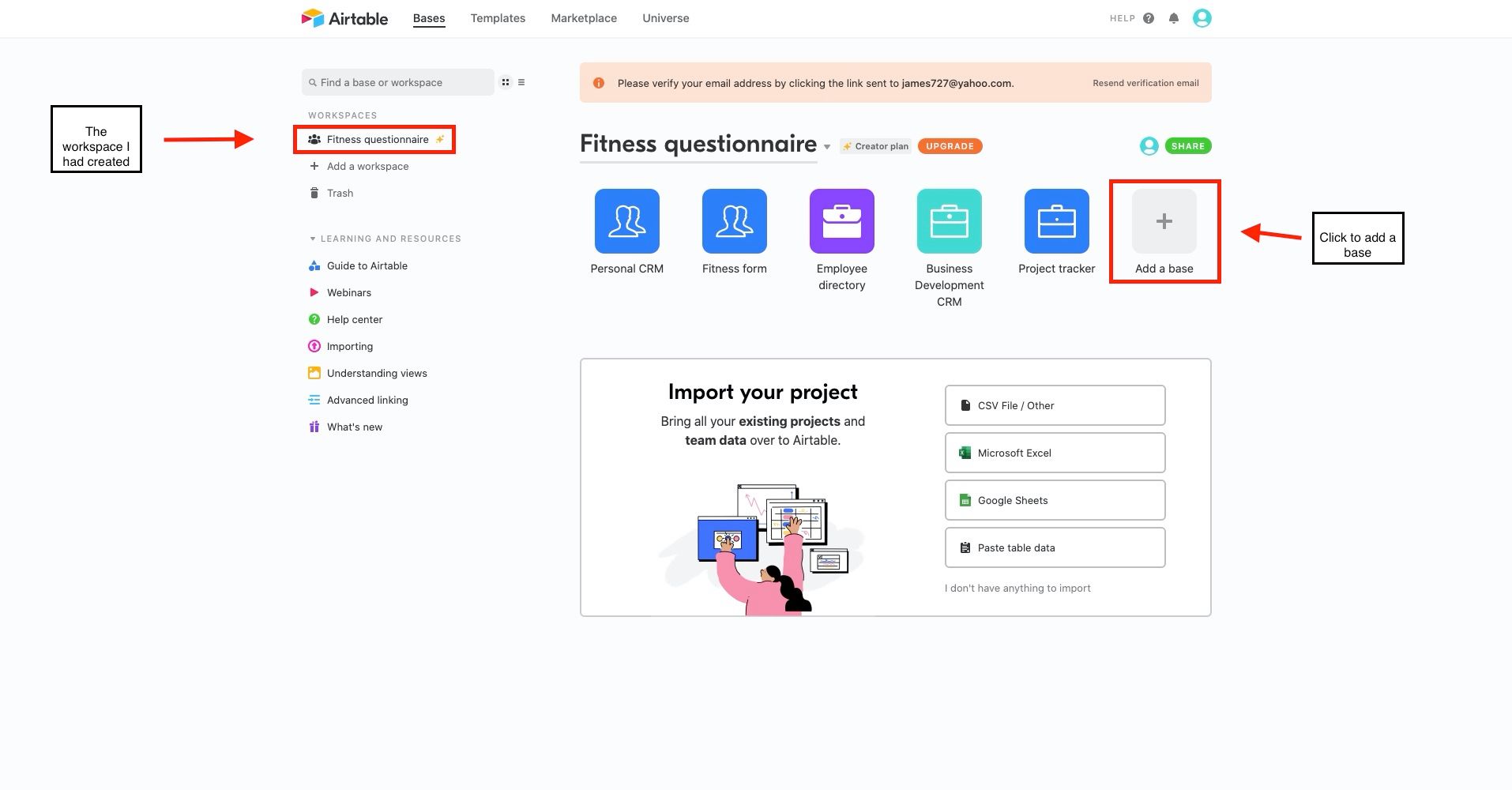Go to the Templates tab
The height and width of the screenshot is (790, 1512).
pos(498,18)
